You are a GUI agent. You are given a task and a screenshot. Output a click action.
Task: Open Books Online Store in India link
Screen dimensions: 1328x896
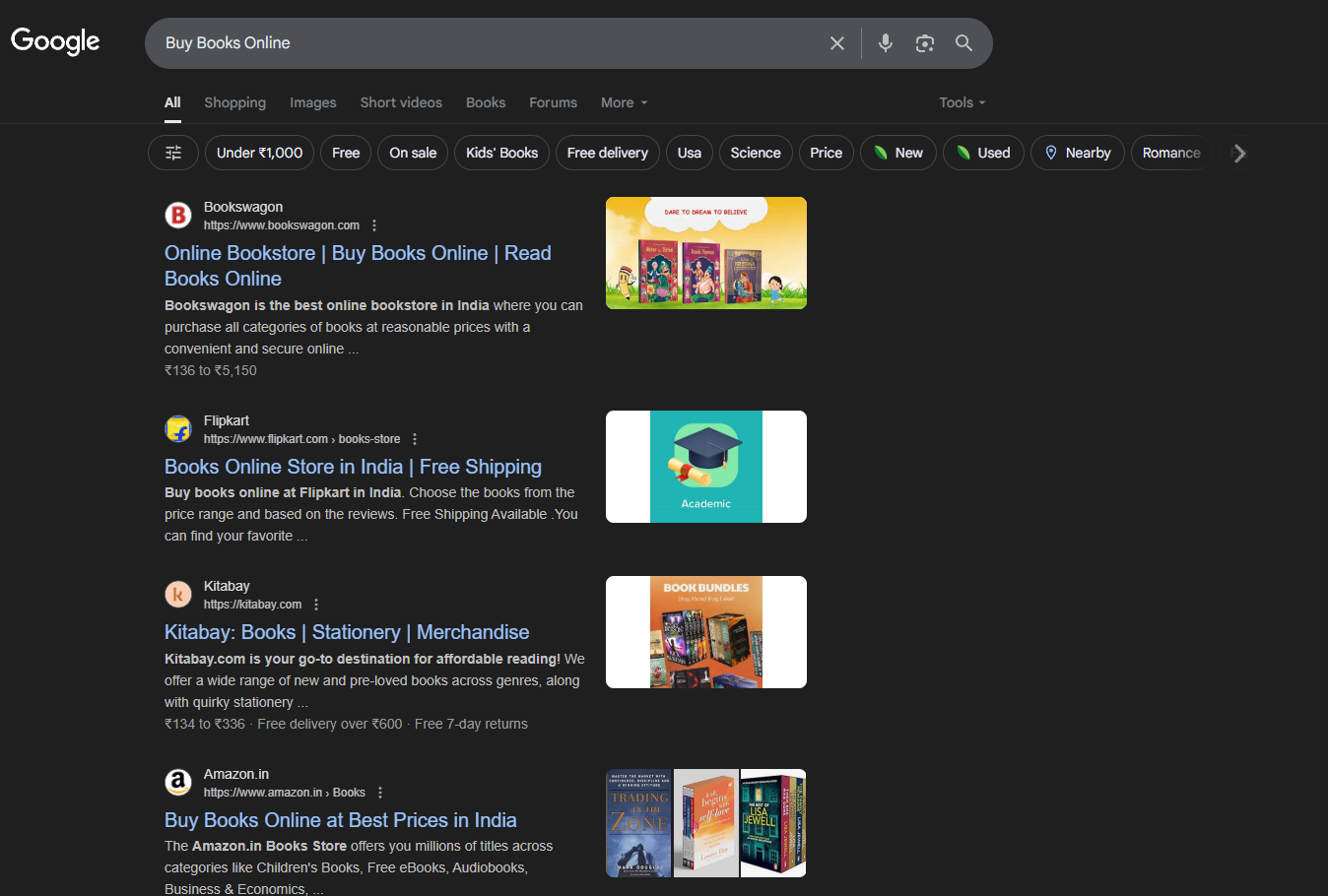(353, 467)
